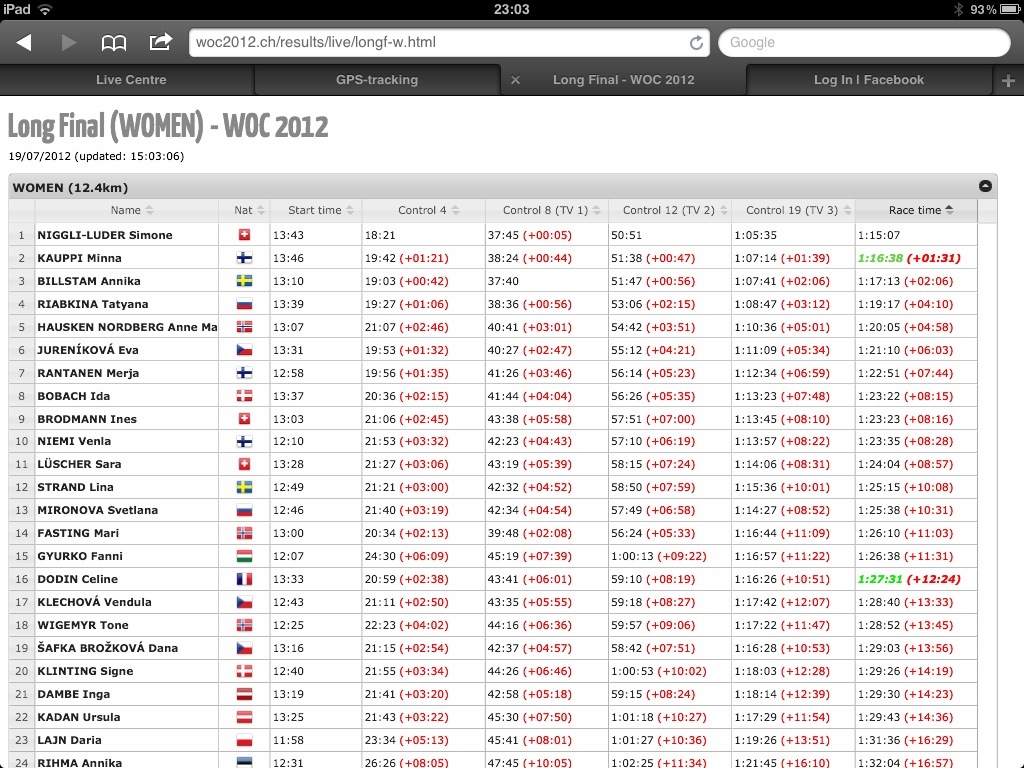Tap the share arrow icon
This screenshot has height=768, width=1024.
160,42
